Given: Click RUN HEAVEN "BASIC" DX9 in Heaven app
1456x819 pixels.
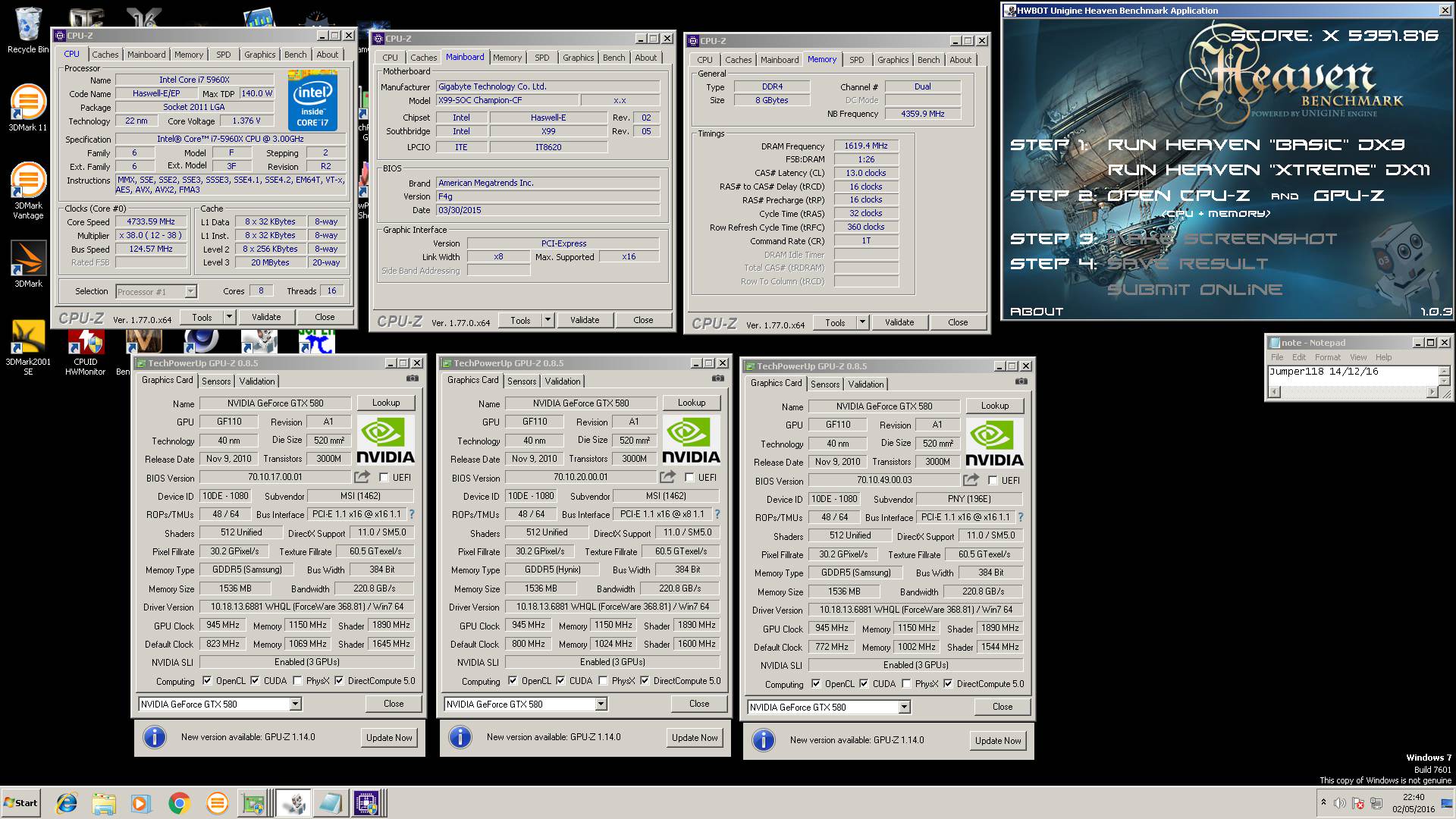Looking at the screenshot, I should coord(1256,145).
